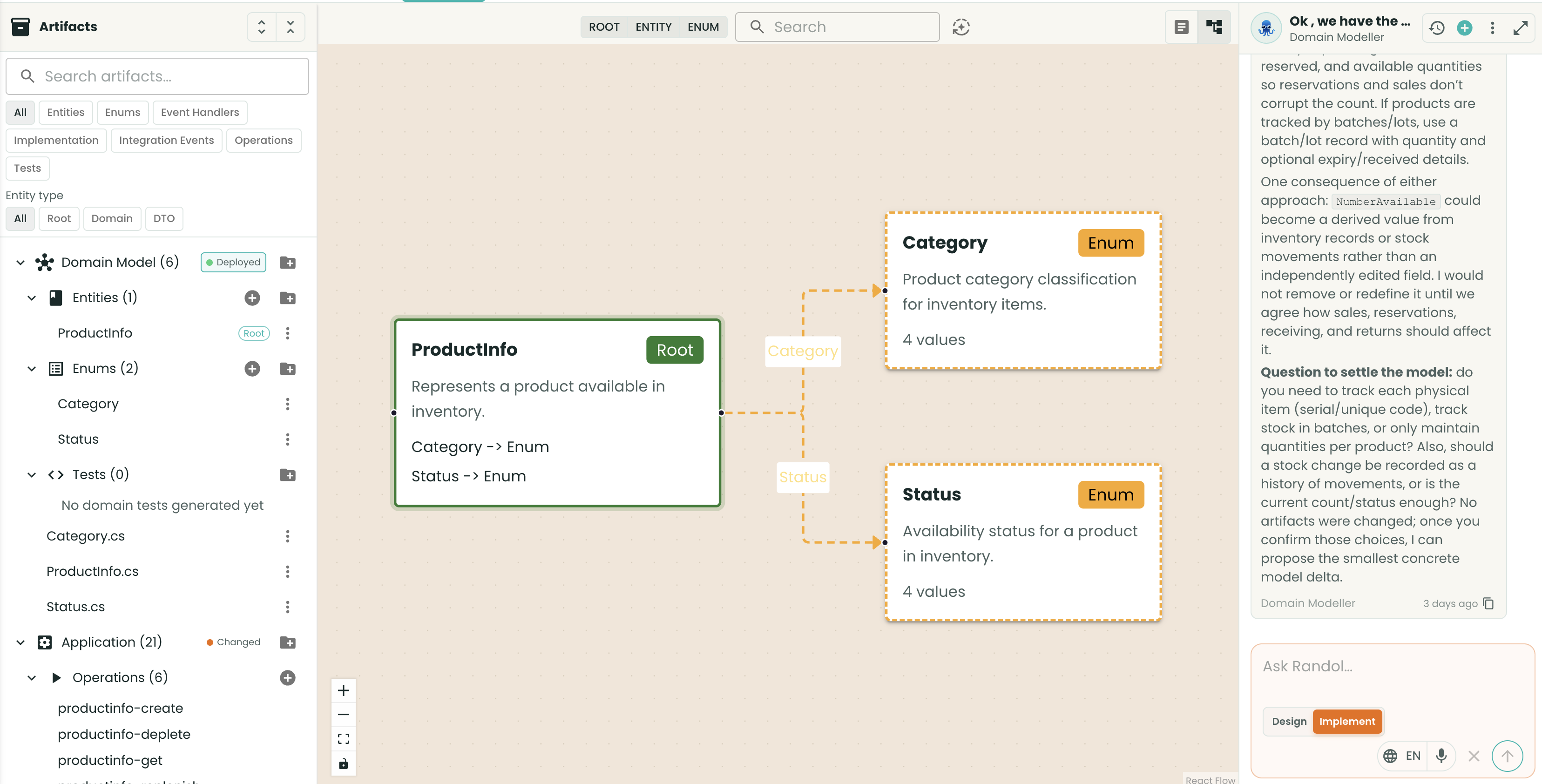Copy the Domain Modeller message
This screenshot has height=784, width=1542.
[x=1489, y=603]
